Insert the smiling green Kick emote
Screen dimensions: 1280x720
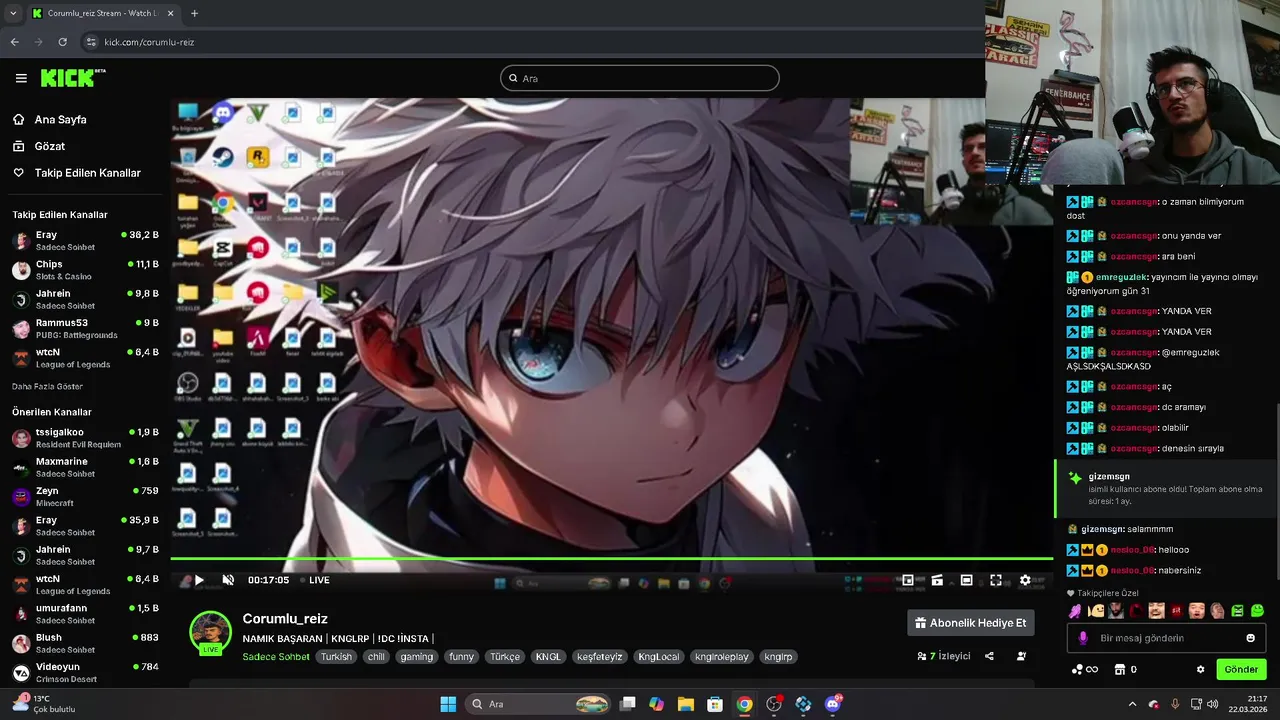(1258, 611)
